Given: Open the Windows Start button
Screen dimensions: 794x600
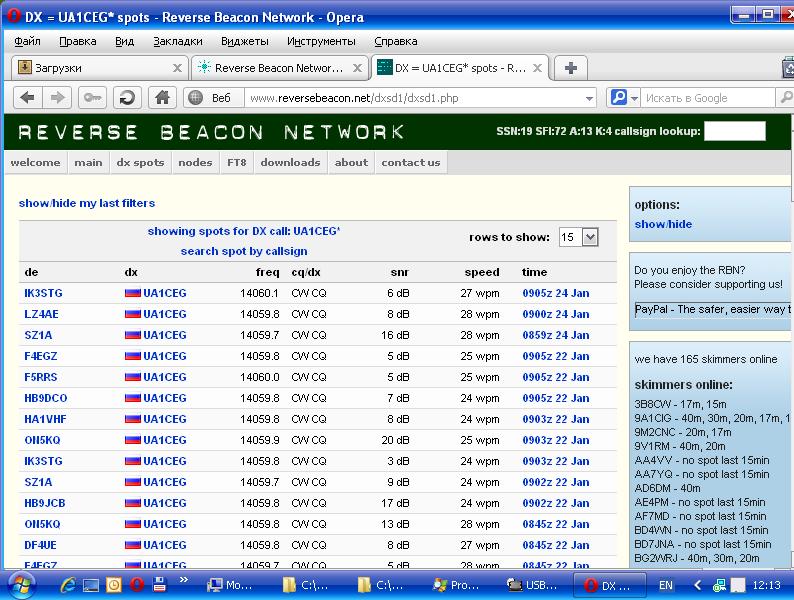Looking at the screenshot, I should coord(20,585).
